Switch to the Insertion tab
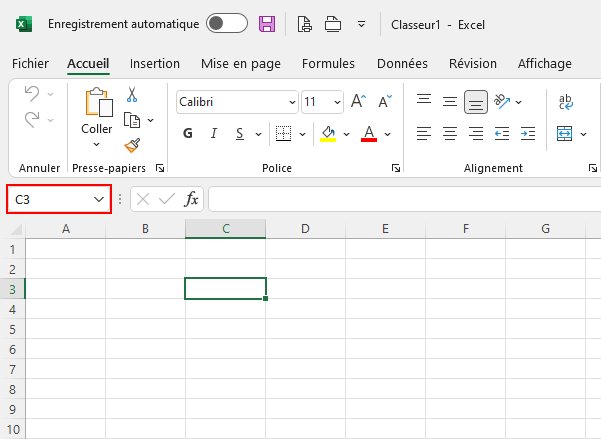Screen dimensions: 601x439 pos(155,64)
